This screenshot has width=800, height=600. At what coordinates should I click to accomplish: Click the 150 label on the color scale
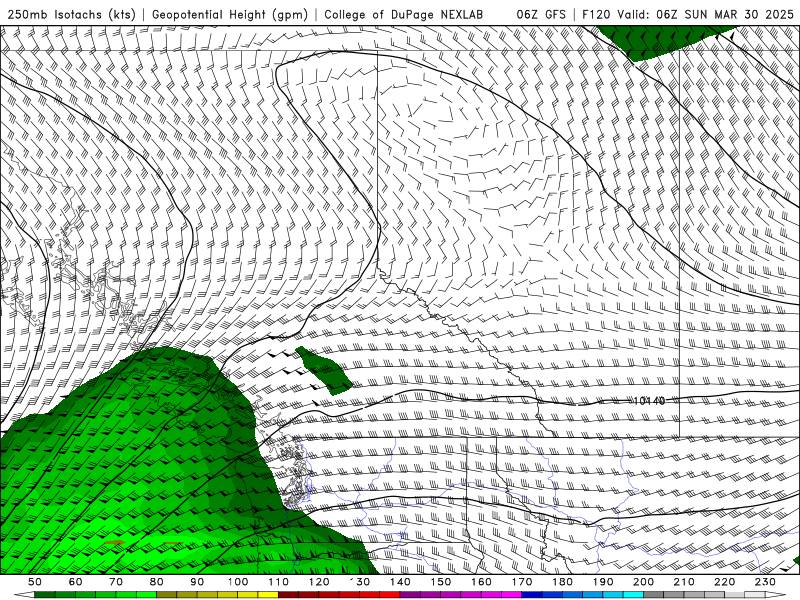tap(441, 582)
